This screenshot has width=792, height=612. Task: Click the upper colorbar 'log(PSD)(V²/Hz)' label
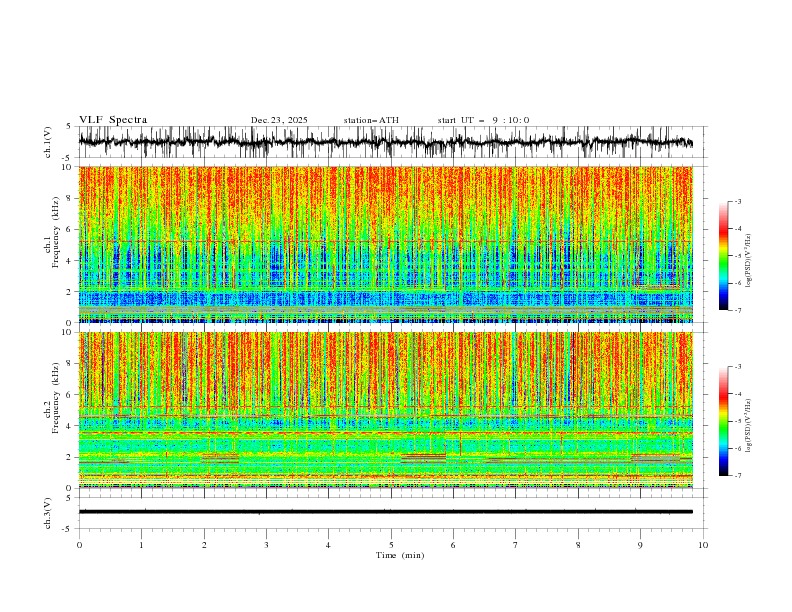coord(748,261)
